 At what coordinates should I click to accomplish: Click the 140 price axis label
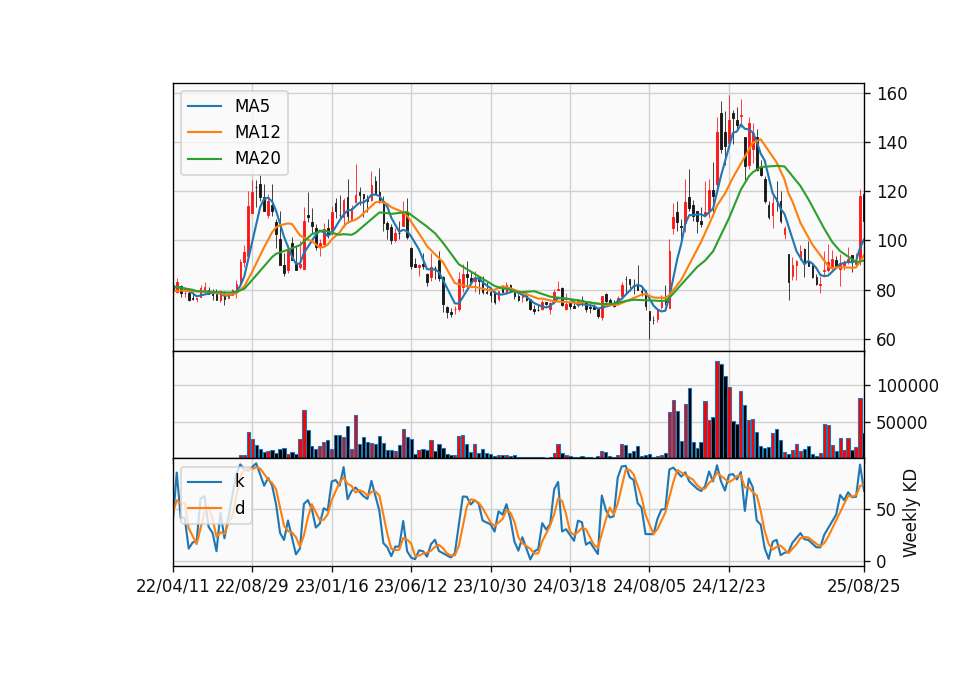tap(892, 143)
